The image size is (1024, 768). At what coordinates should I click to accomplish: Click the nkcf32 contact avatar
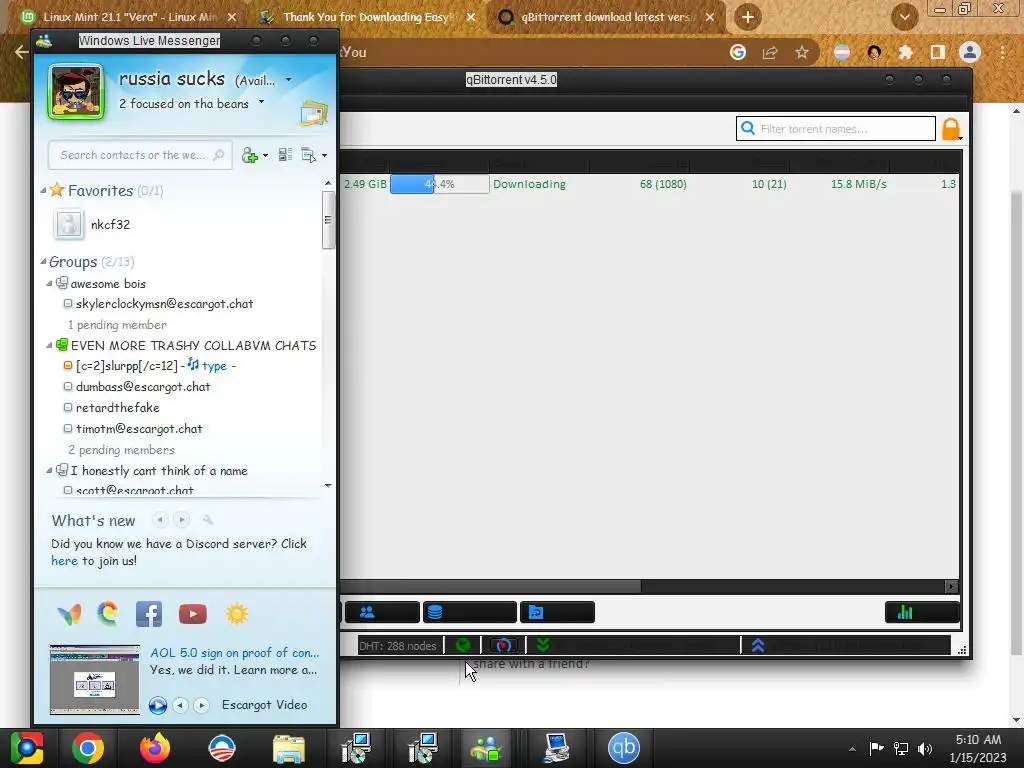pyautogui.click(x=69, y=225)
